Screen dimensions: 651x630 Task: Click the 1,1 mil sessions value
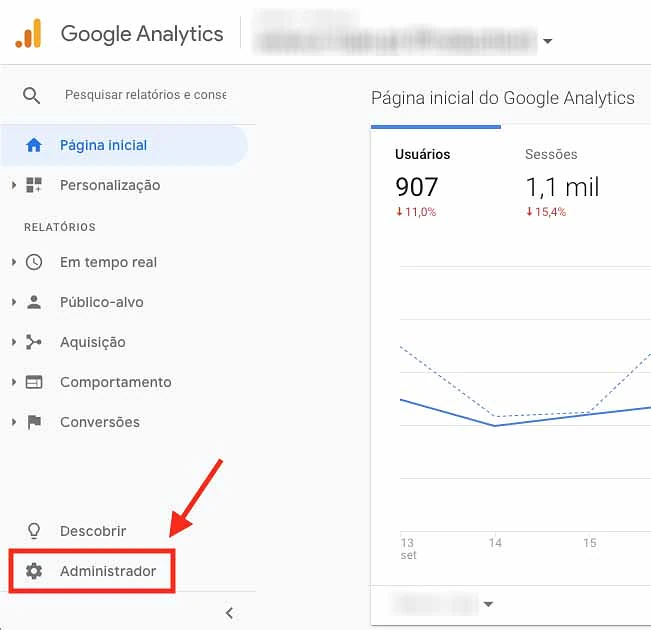(562, 187)
